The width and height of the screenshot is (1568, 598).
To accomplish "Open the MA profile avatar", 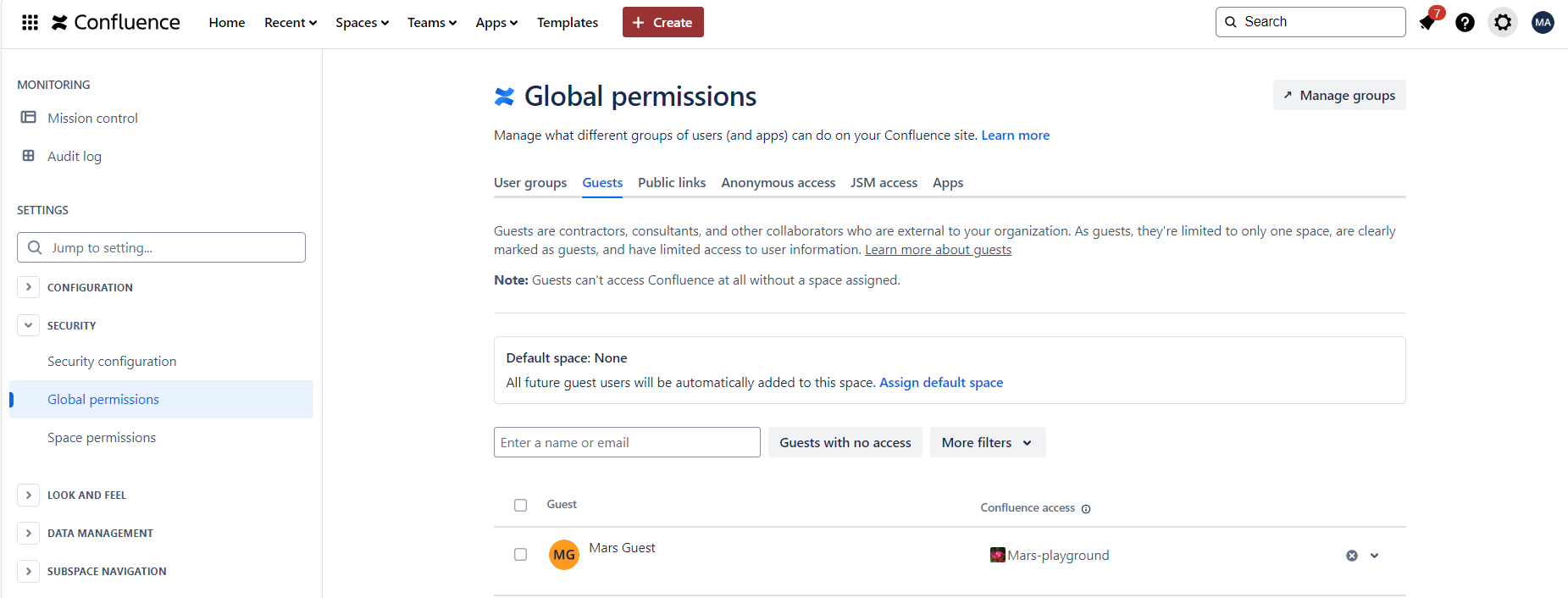I will click(x=1543, y=22).
